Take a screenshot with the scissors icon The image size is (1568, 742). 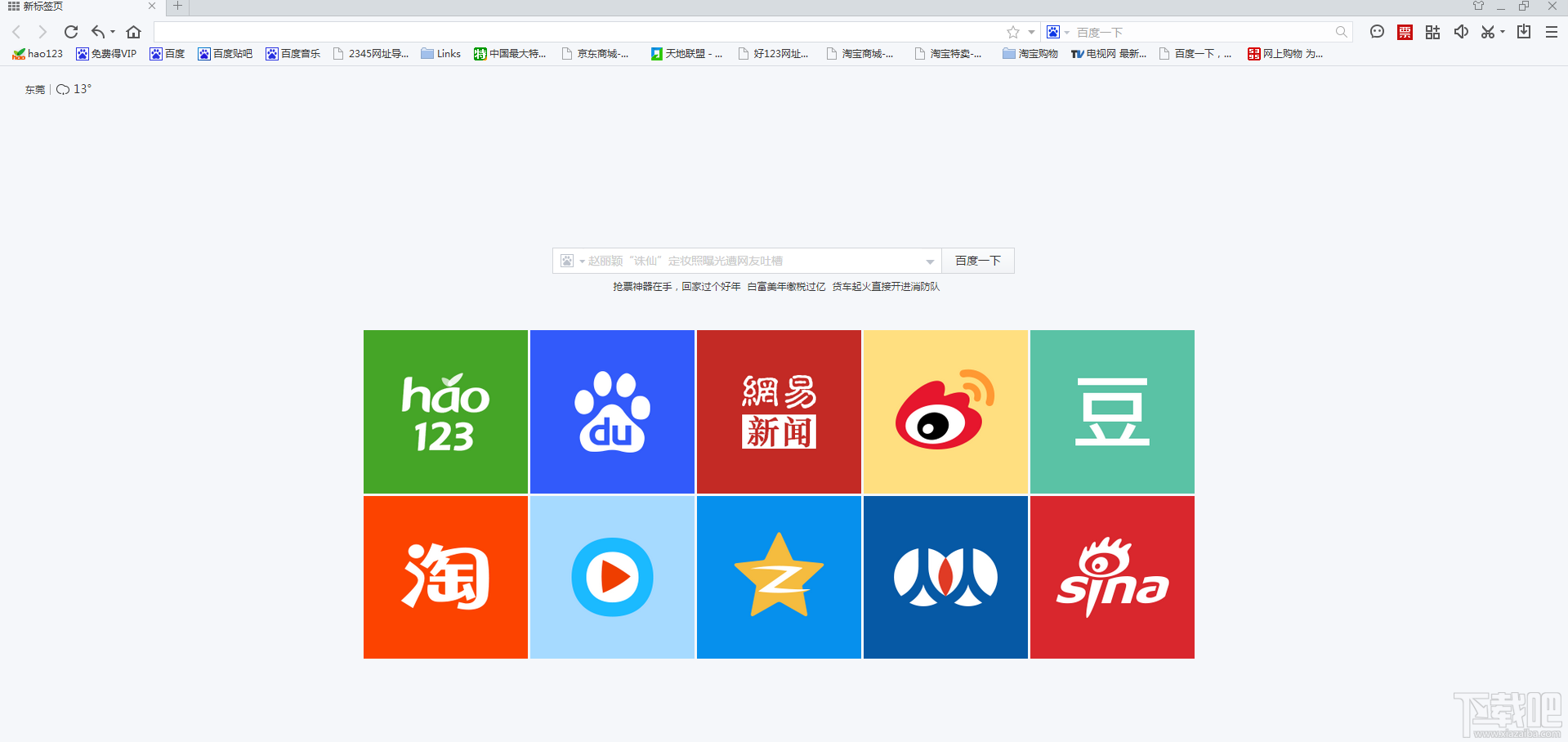tap(1488, 32)
